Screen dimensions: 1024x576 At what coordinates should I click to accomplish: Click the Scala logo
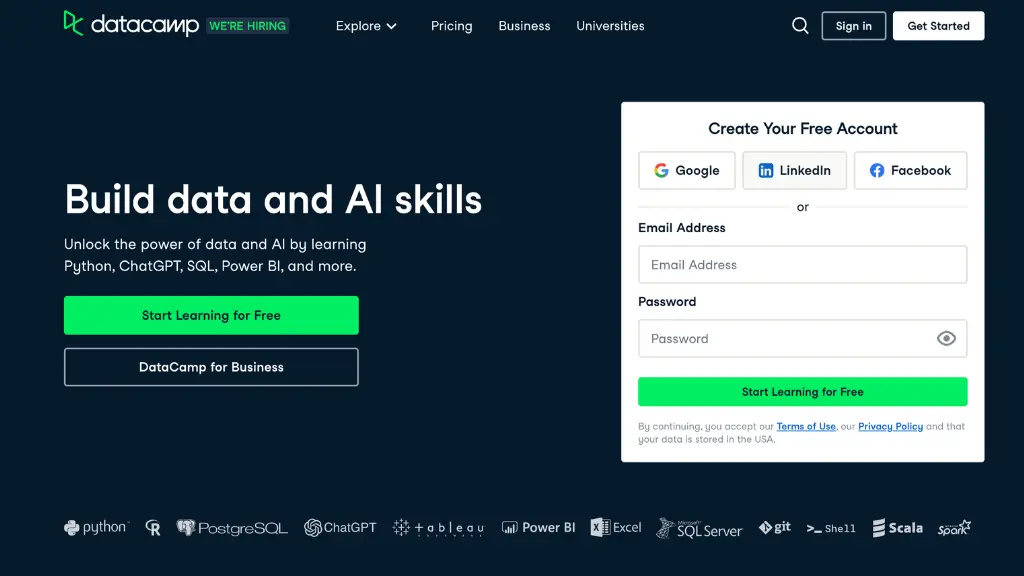pos(897,528)
